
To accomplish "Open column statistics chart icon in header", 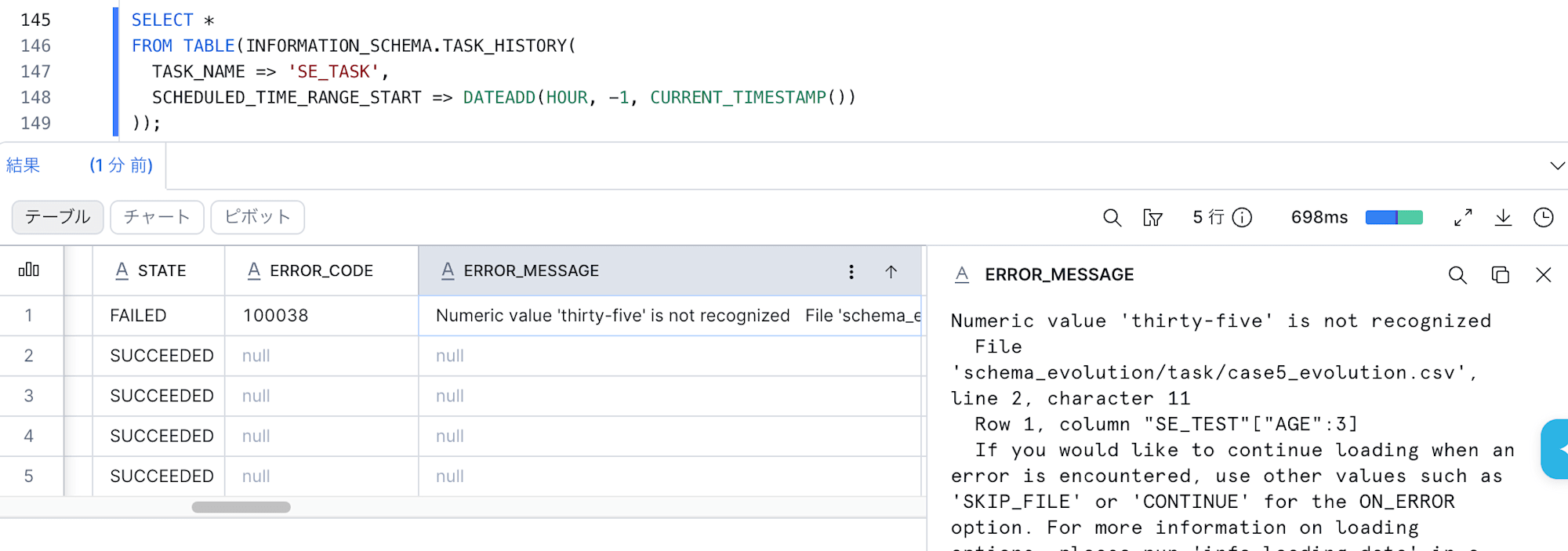I will [29, 270].
